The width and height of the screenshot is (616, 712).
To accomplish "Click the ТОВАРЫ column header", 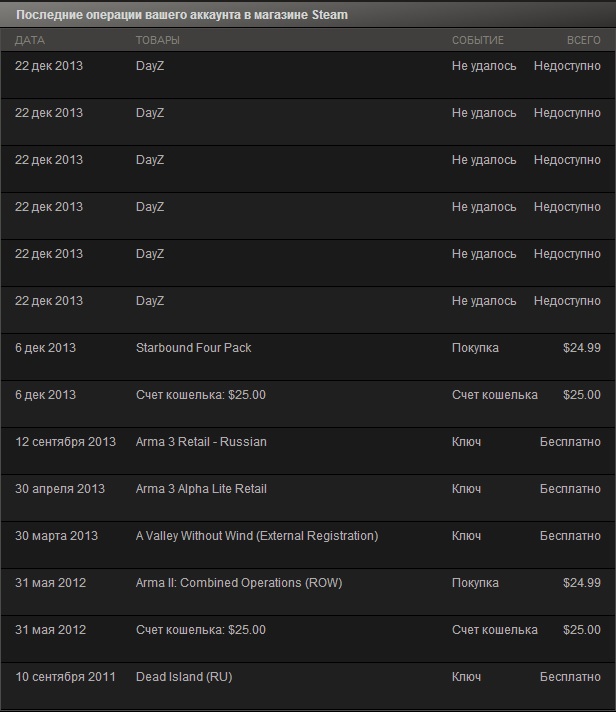I will [158, 40].
